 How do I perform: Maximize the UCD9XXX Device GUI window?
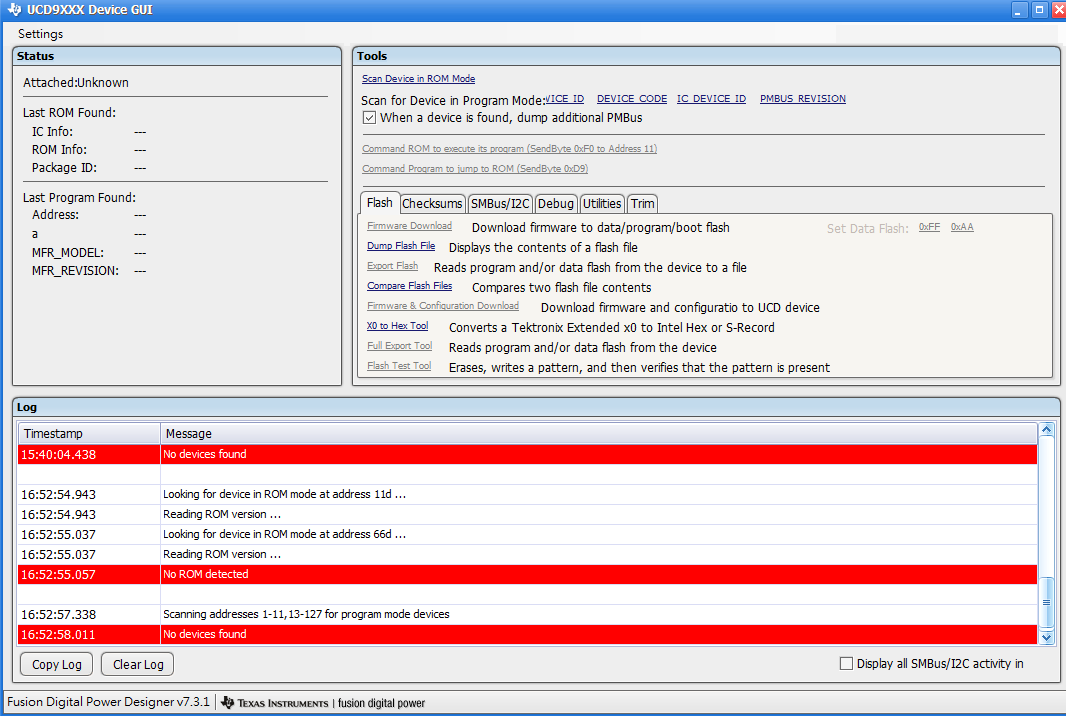pyautogui.click(x=1039, y=10)
